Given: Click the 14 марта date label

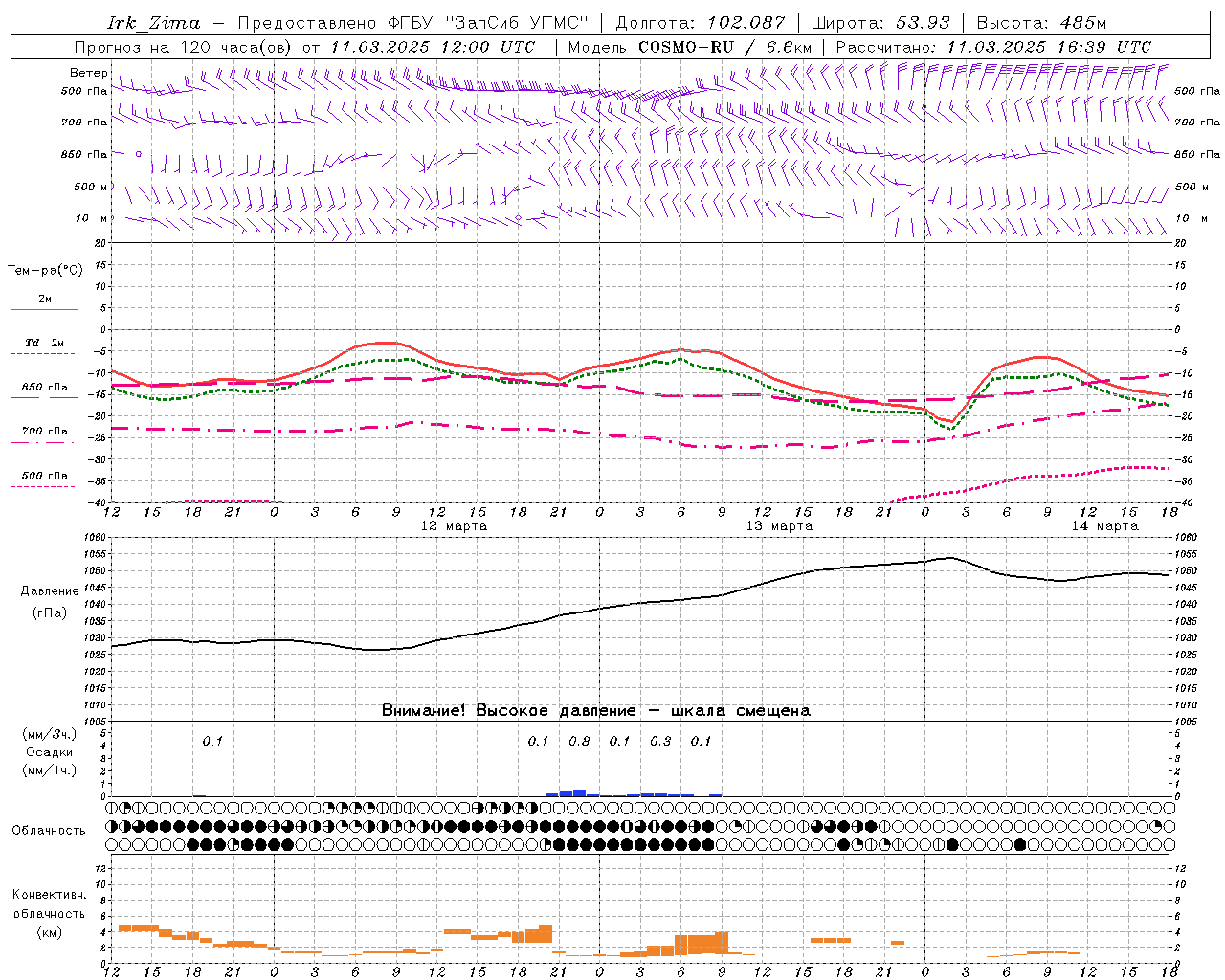Looking at the screenshot, I should (1104, 525).
